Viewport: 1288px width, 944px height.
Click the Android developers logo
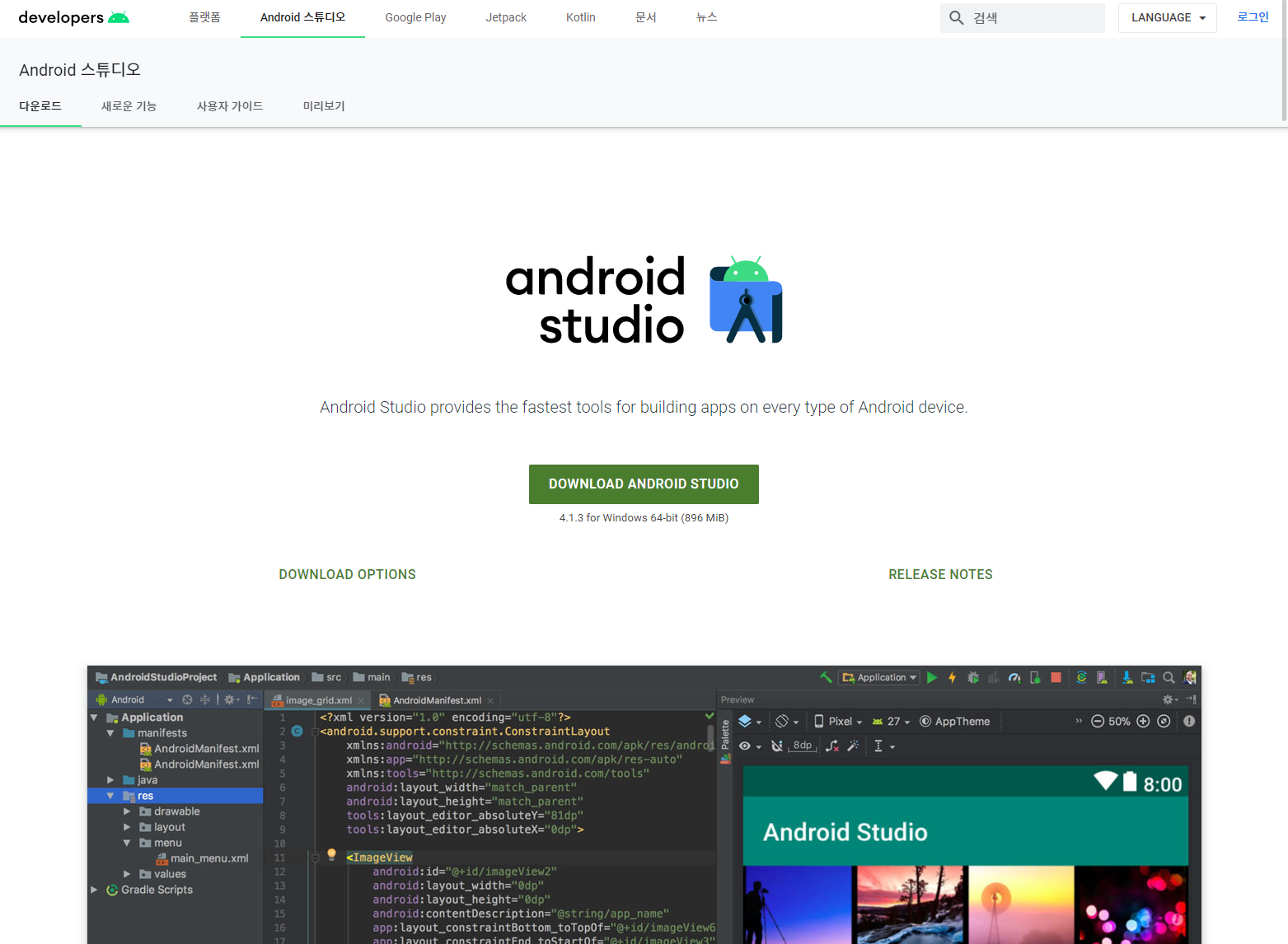[x=73, y=17]
